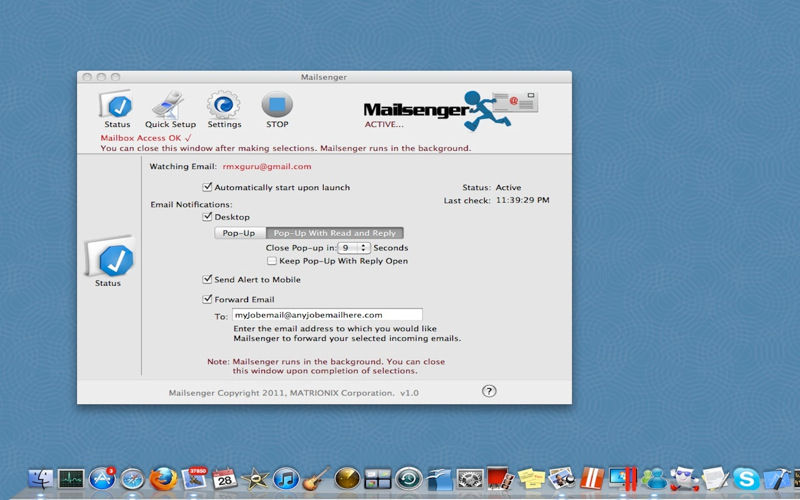Click the large Status sidebar icon
The image size is (800, 500).
[108, 260]
